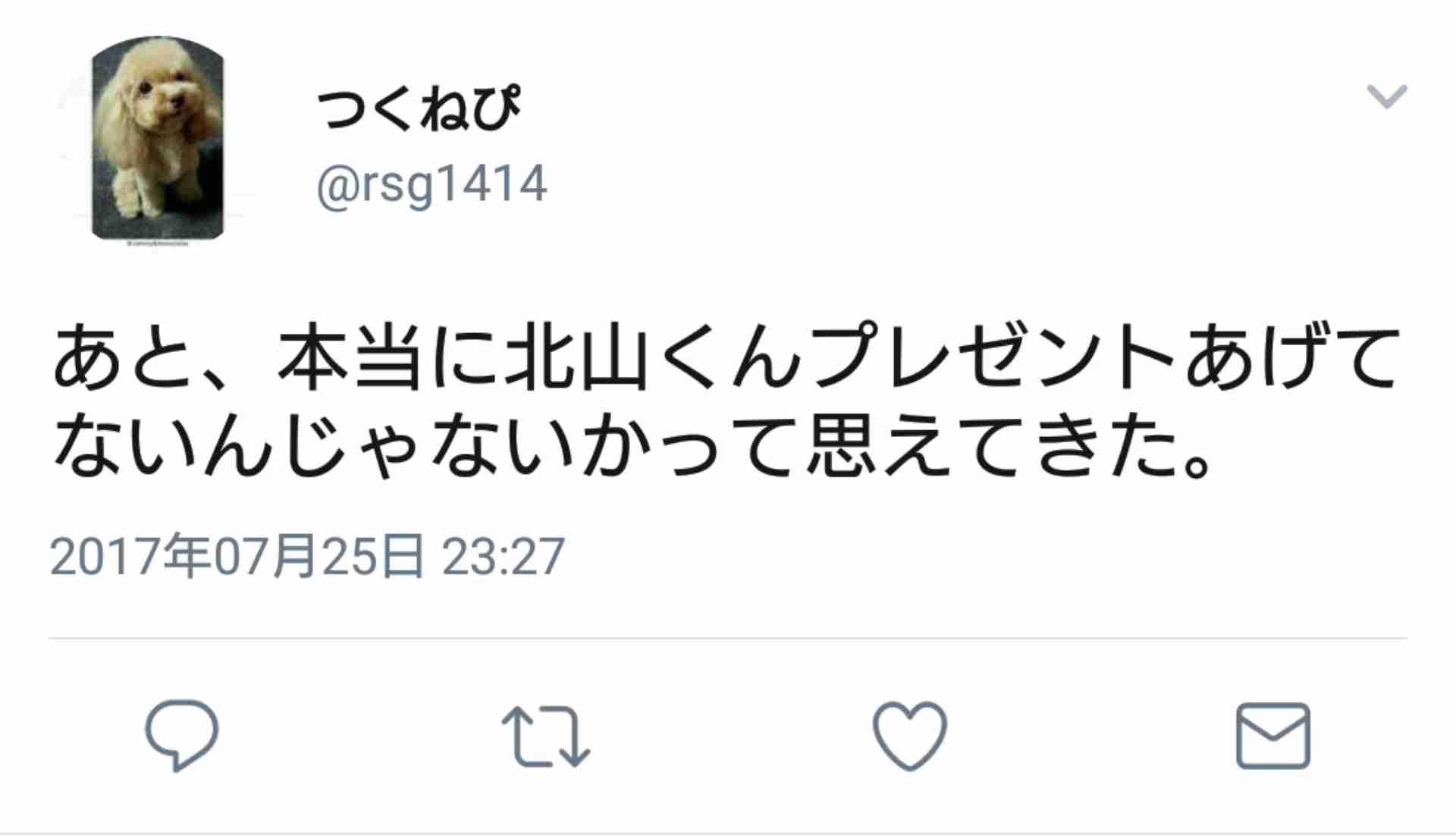Expand the down-arrow at tweet's top right

pyautogui.click(x=1387, y=96)
